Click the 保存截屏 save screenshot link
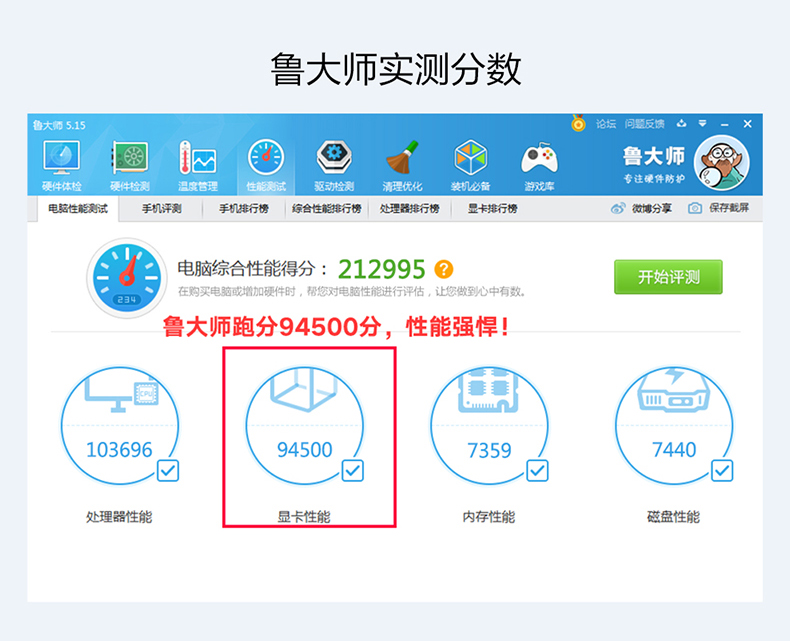Image resolution: width=790 pixels, height=641 pixels. (x=729, y=208)
